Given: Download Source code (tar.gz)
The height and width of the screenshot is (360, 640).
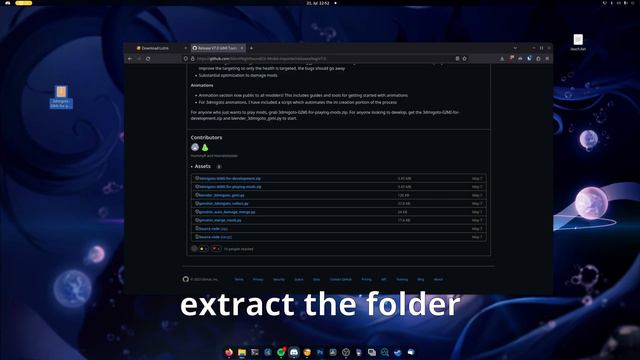Looking at the screenshot, I should point(215,237).
